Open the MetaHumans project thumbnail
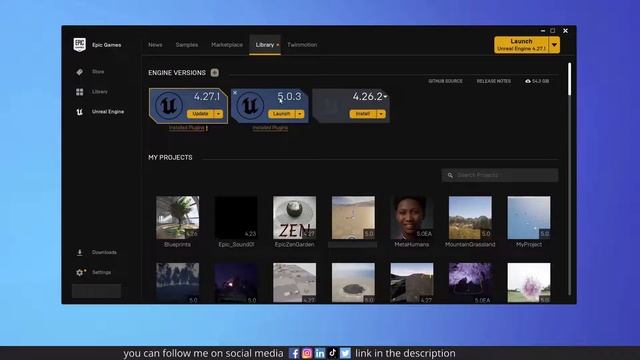 coord(411,218)
